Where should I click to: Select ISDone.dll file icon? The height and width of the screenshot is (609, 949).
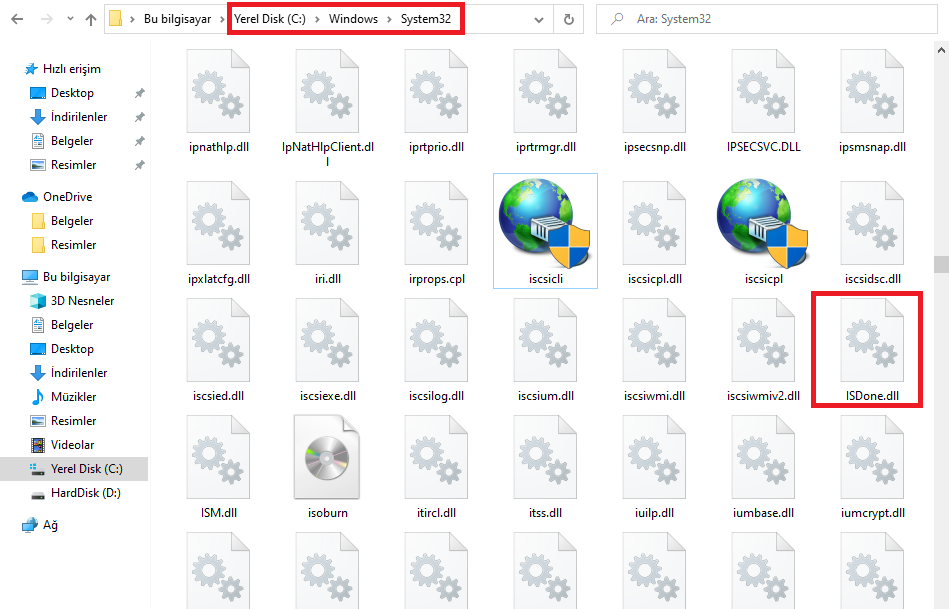pos(872,340)
